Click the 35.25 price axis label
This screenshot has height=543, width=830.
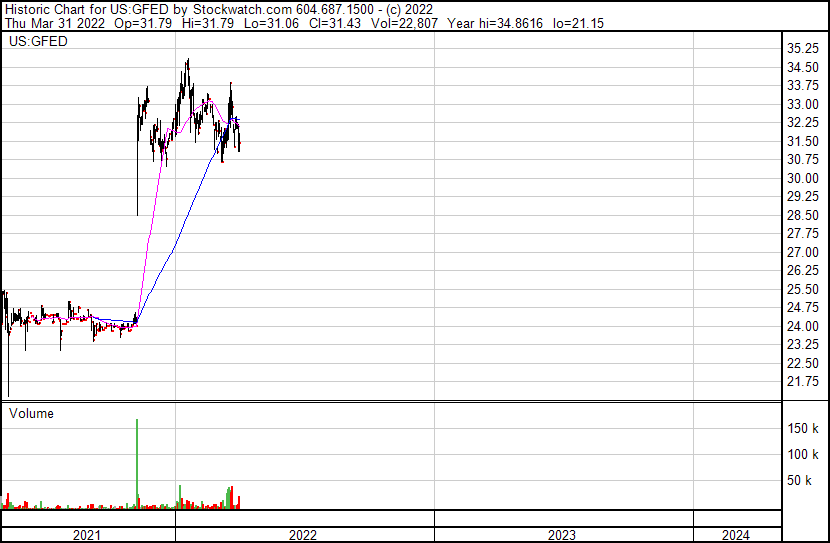pos(804,49)
